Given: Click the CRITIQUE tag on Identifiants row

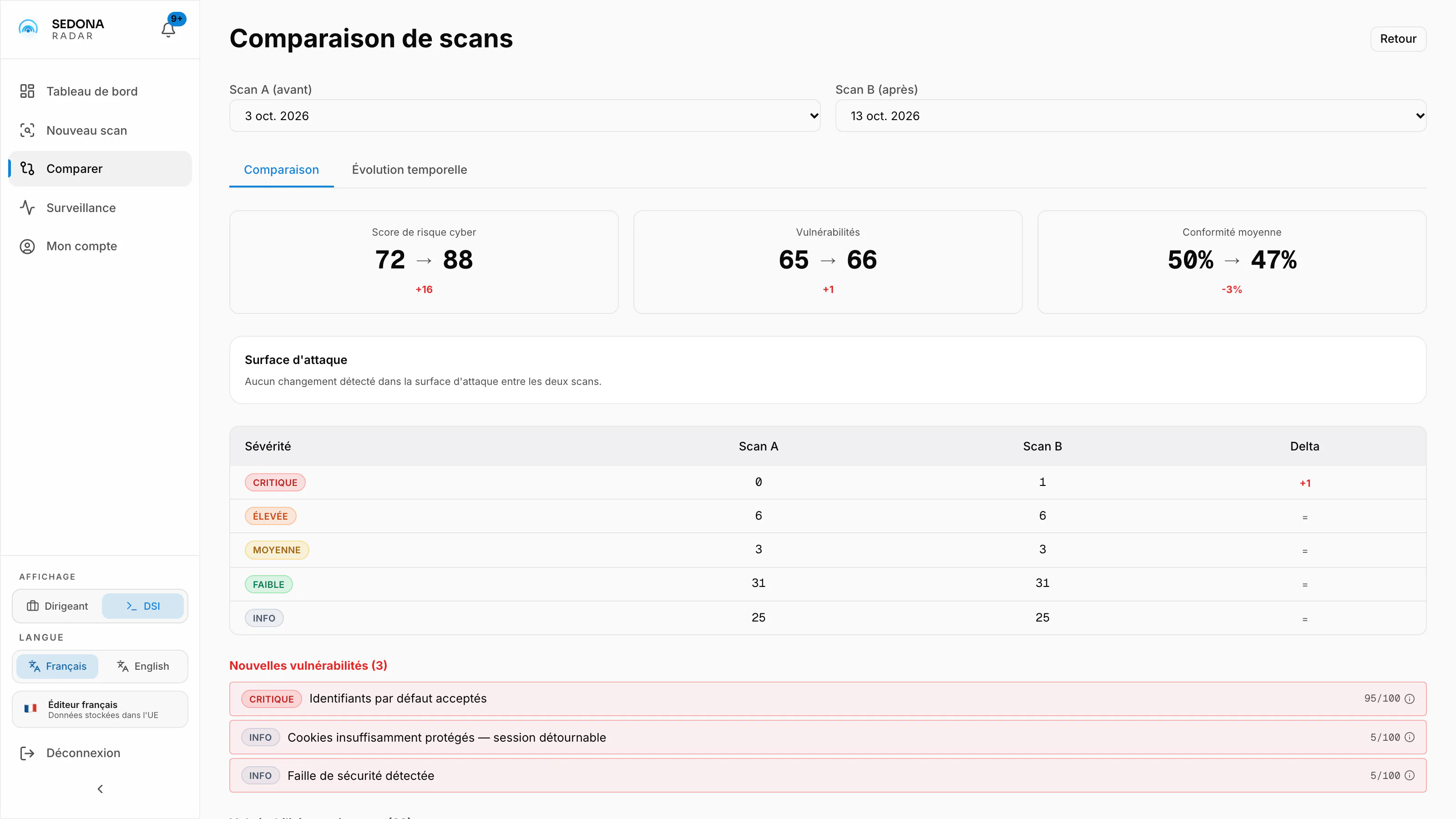Looking at the screenshot, I should (x=271, y=699).
